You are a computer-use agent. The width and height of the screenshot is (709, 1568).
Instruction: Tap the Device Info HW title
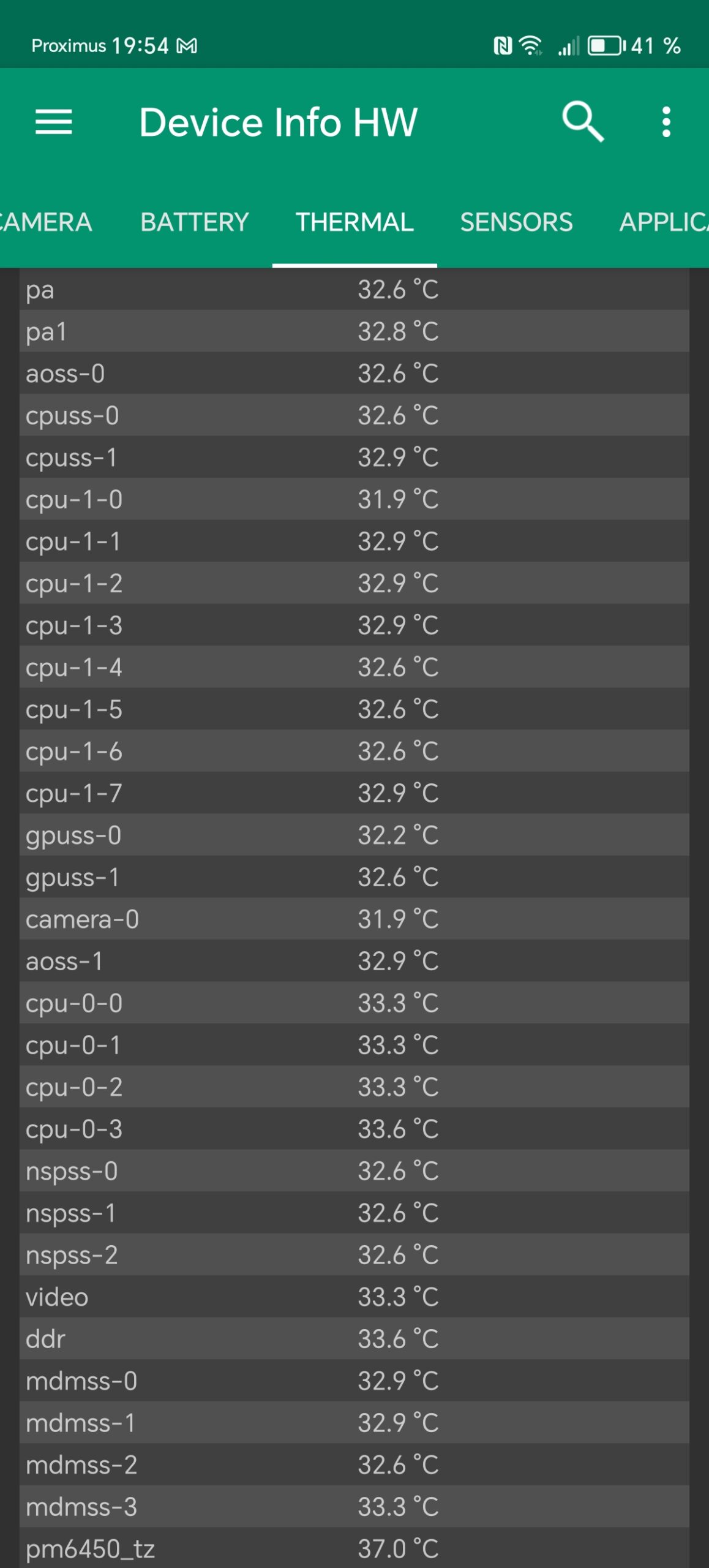pos(278,122)
